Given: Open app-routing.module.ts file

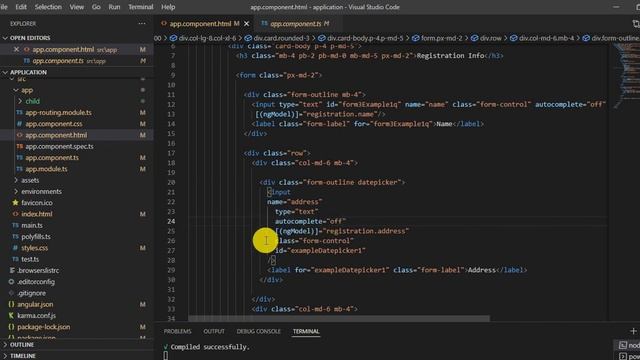Looking at the screenshot, I should [x=58, y=113].
